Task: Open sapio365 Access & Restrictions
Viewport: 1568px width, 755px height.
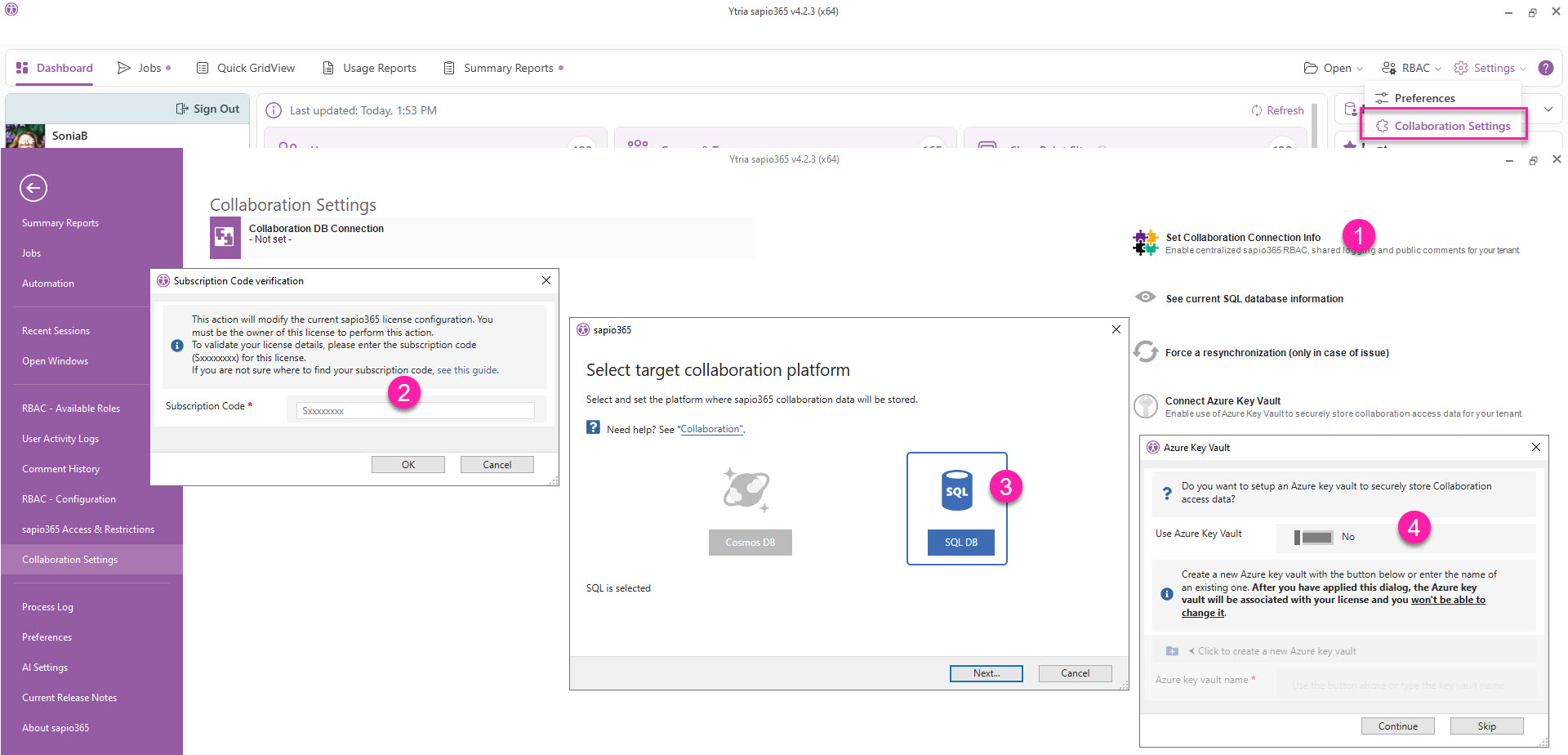Action: (88, 529)
